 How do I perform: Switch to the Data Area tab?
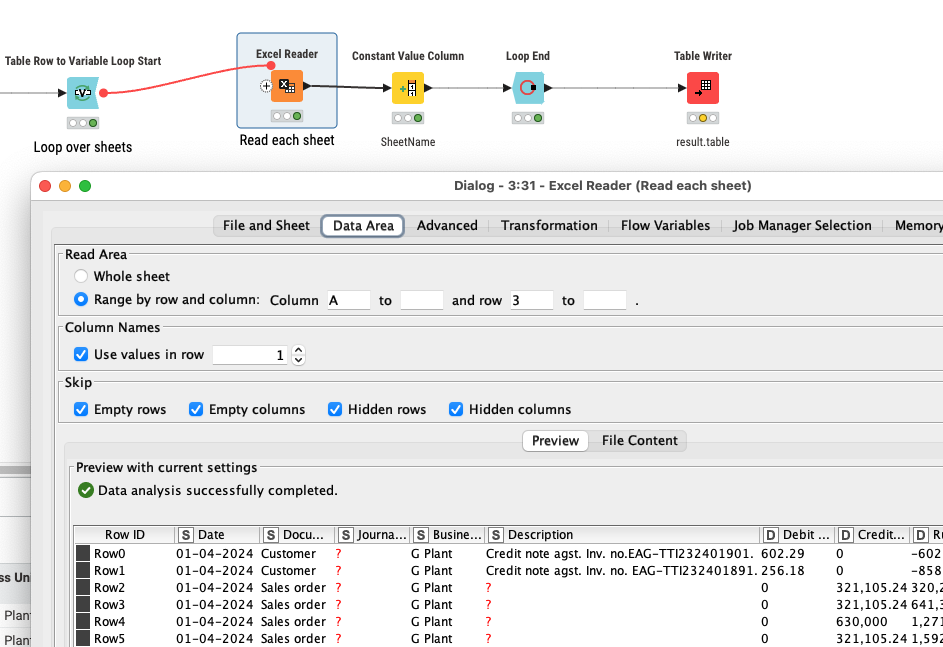(x=363, y=225)
